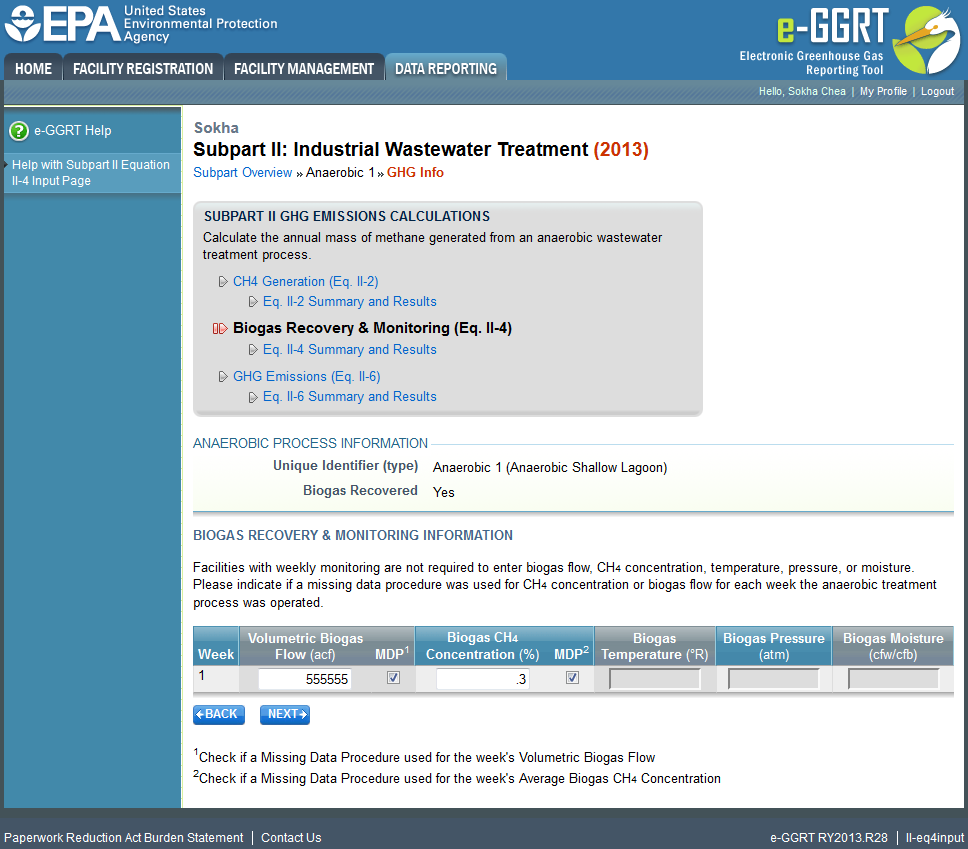The width and height of the screenshot is (968, 849).
Task: Click the 'Hello, Sokha Chea' greeting text
Action: click(802, 91)
